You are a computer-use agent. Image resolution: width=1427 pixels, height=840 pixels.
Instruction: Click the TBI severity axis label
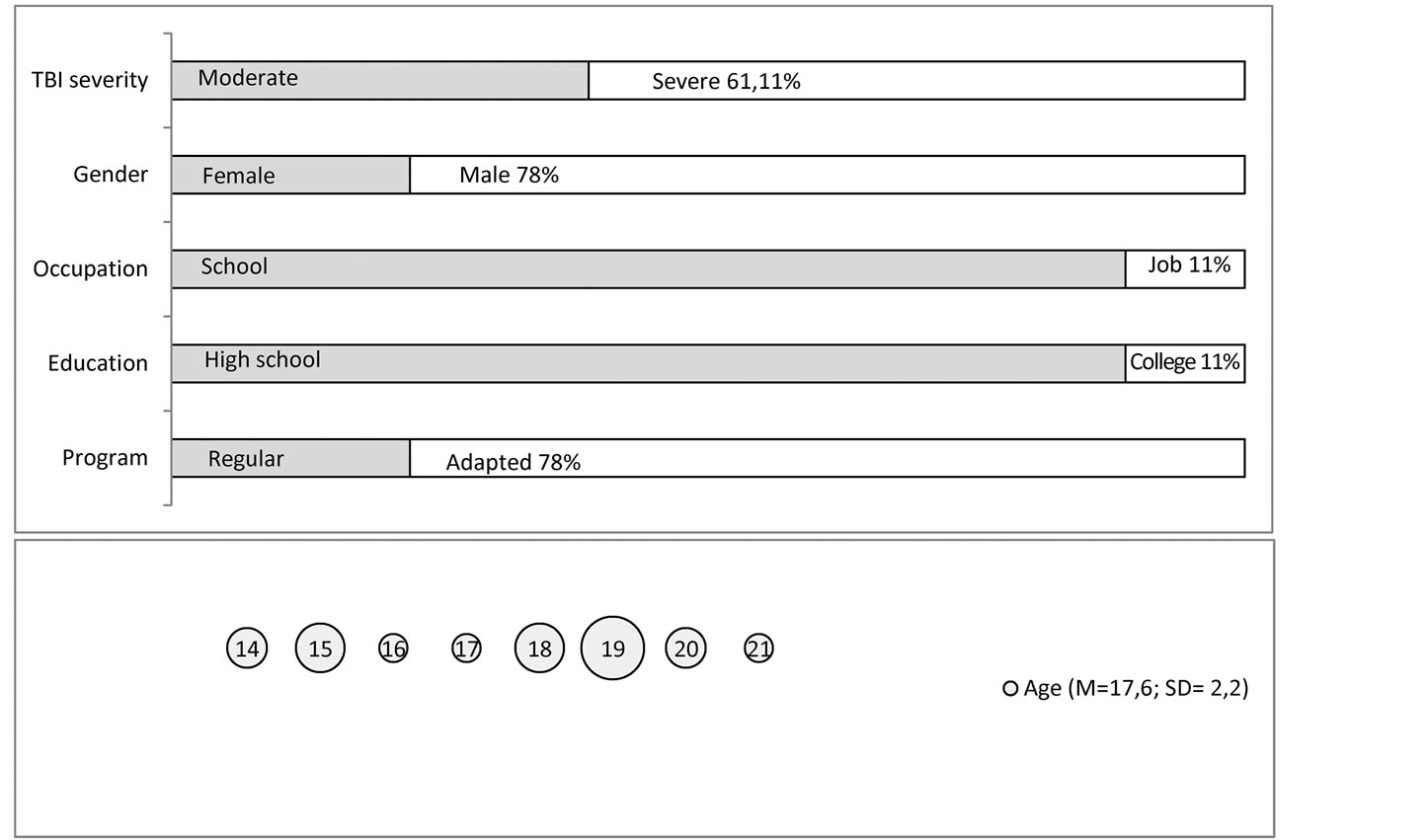(90, 80)
